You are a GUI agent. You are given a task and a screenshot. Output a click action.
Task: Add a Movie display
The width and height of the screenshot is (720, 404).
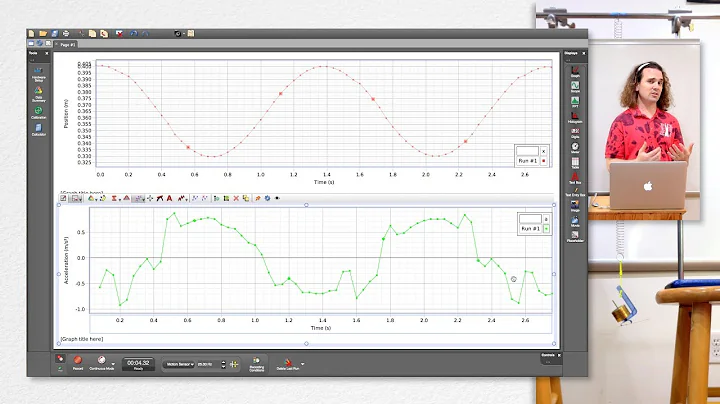coord(575,222)
